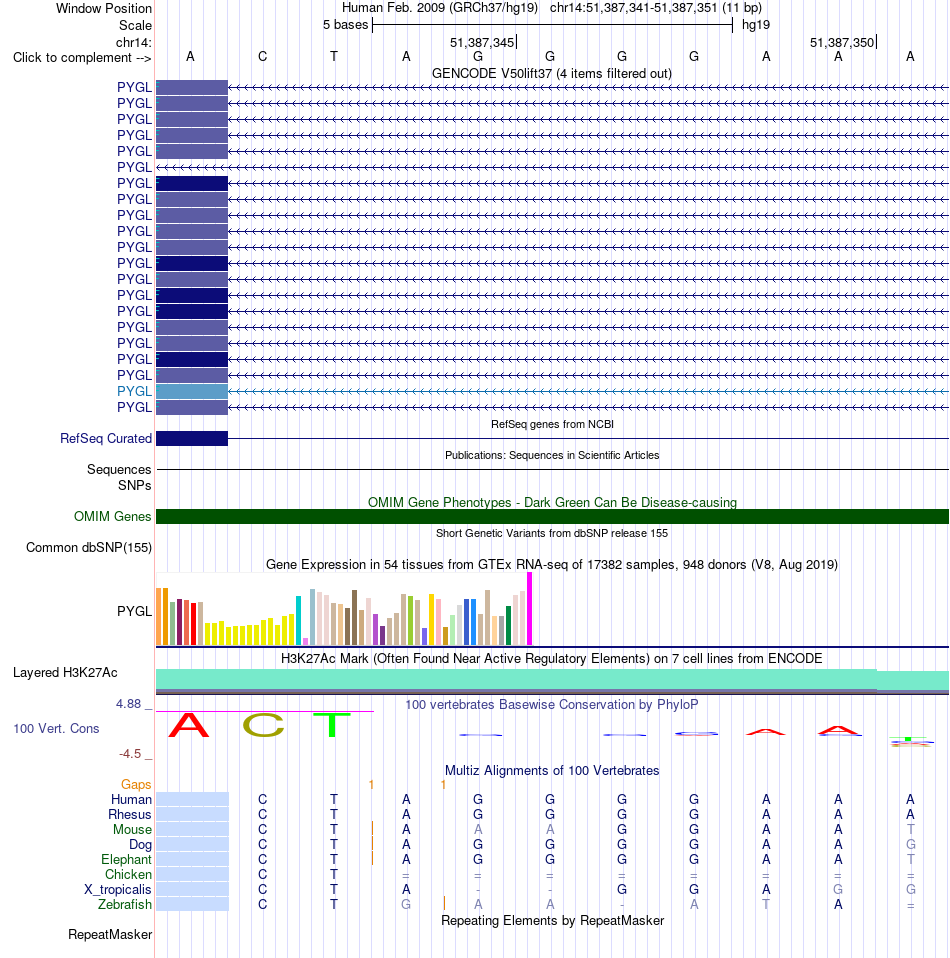Open 'Short Genetic Variants from dbSNP release 155'
This screenshot has height=958, width=950.
[x=552, y=533]
